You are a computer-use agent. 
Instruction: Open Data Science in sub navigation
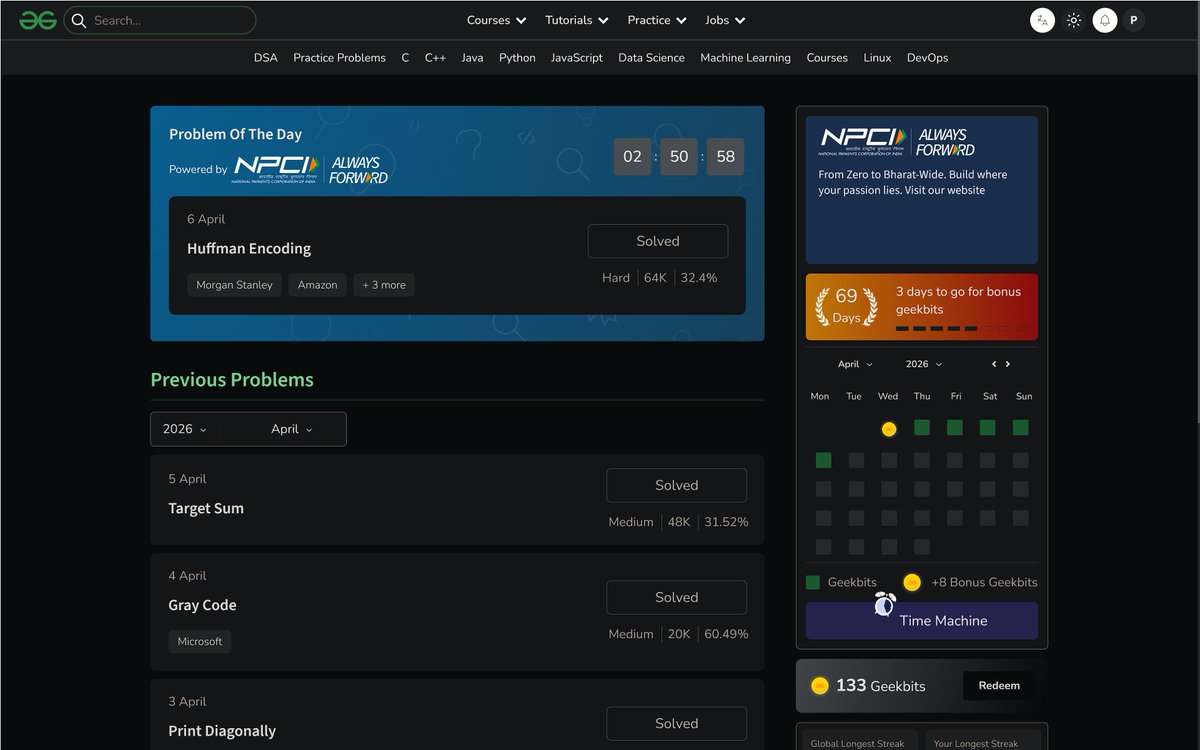[x=651, y=58]
